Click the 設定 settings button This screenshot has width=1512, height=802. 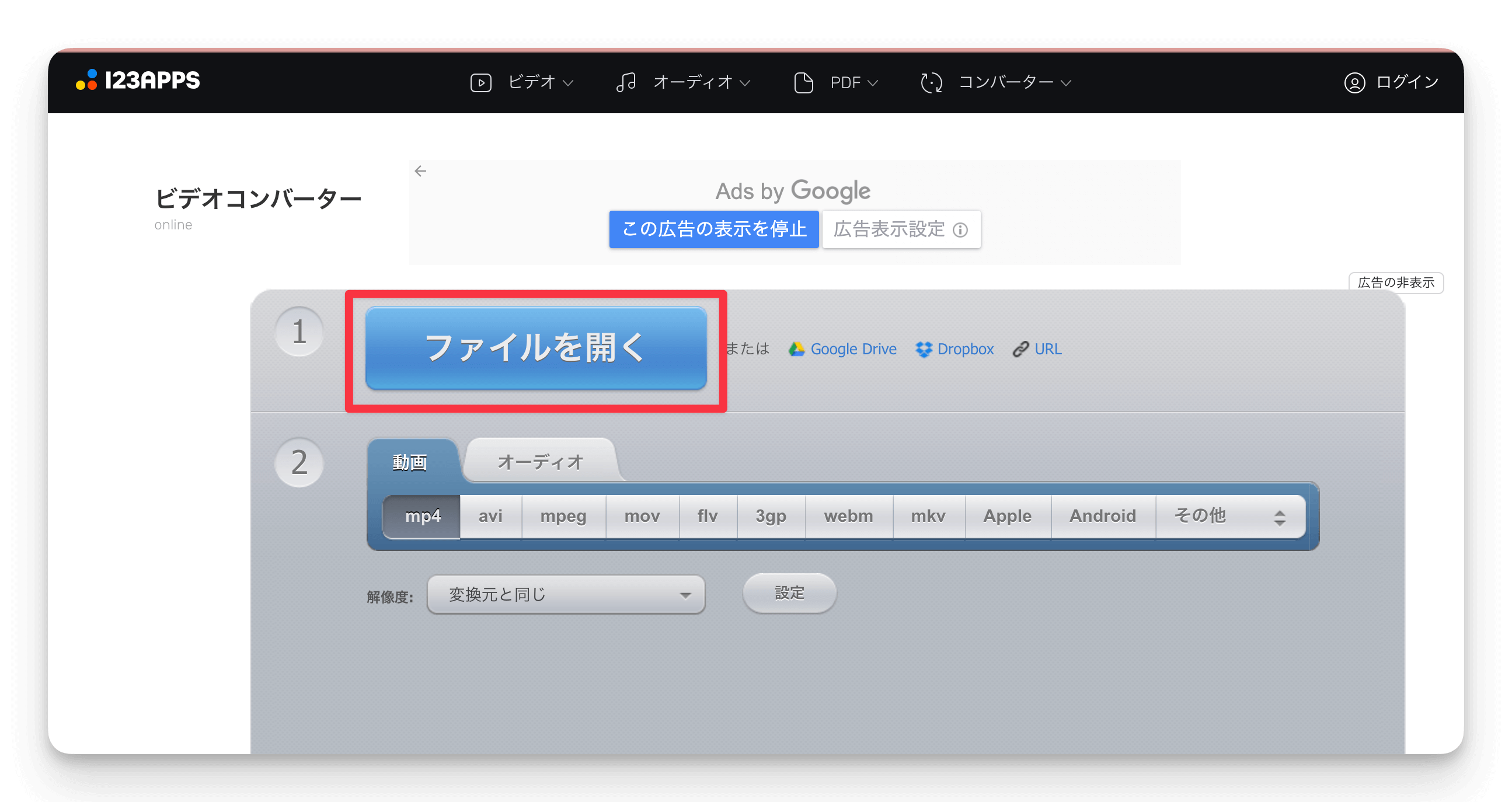coord(789,593)
